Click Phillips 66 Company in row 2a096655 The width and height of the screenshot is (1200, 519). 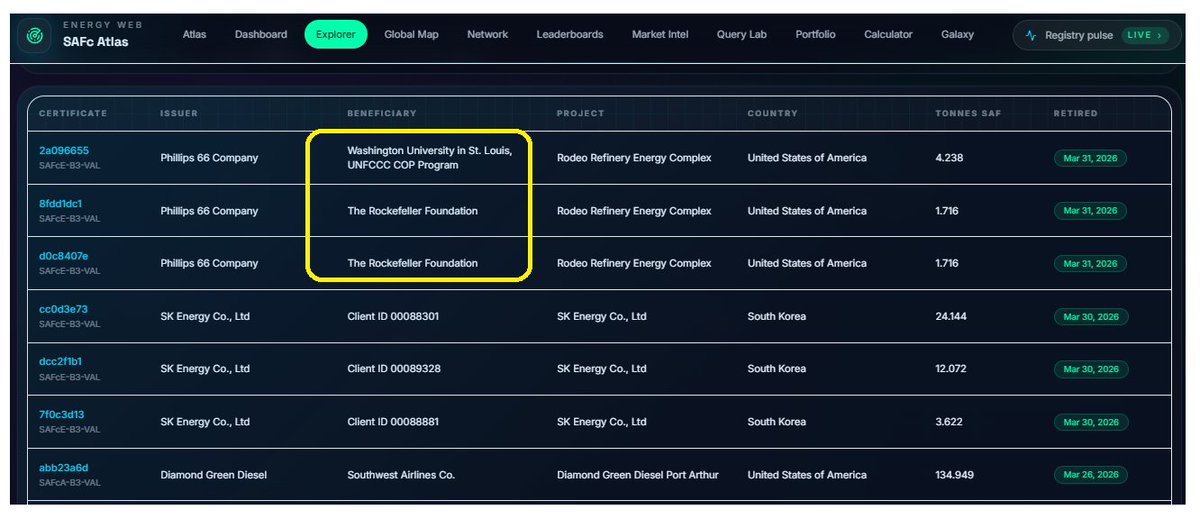coord(209,158)
